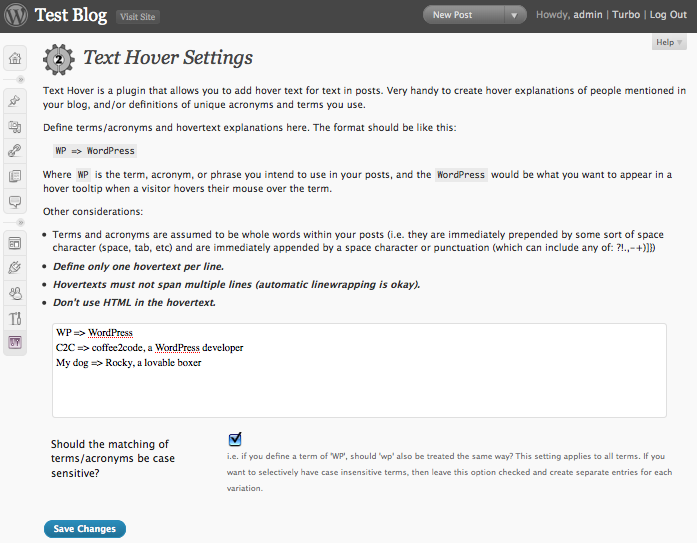Open the Settings menu icon
The width and height of the screenshot is (697, 543).
click(15, 343)
